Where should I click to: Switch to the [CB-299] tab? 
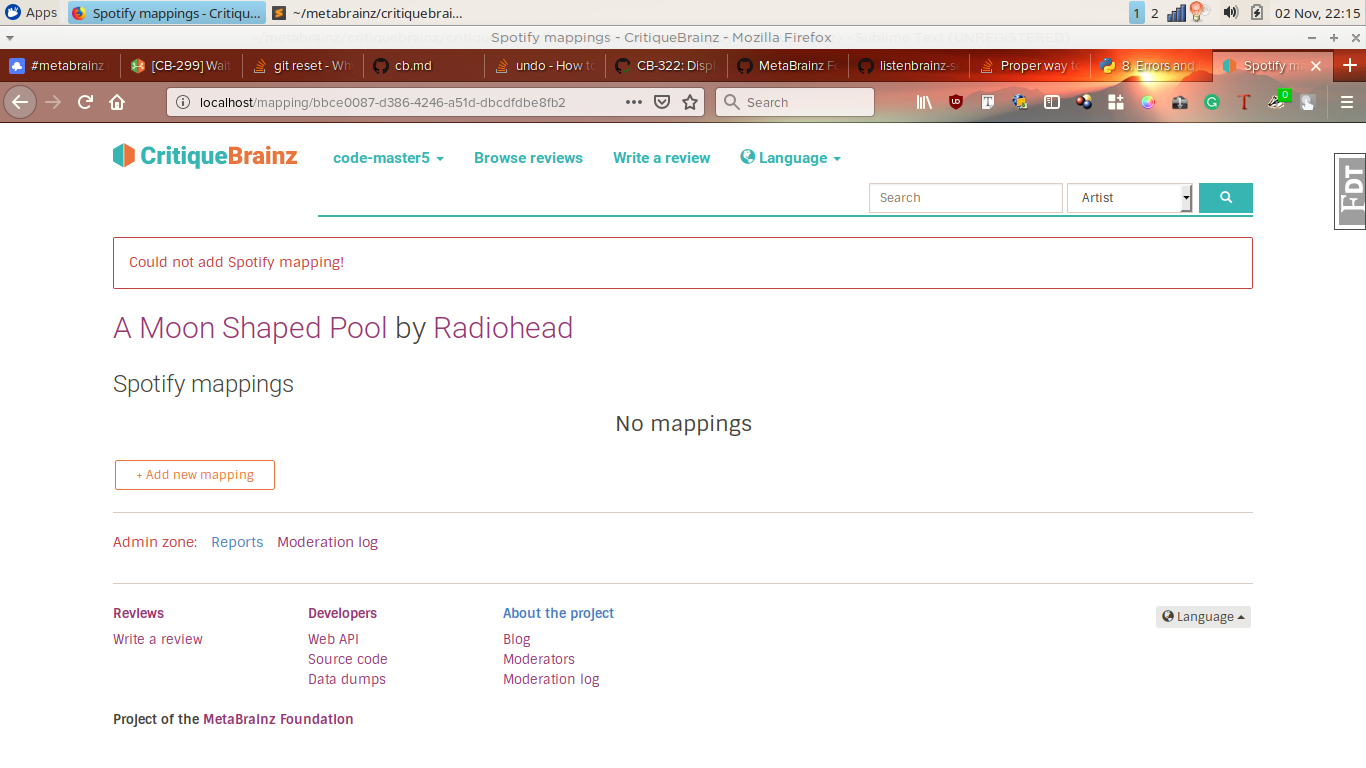click(181, 65)
